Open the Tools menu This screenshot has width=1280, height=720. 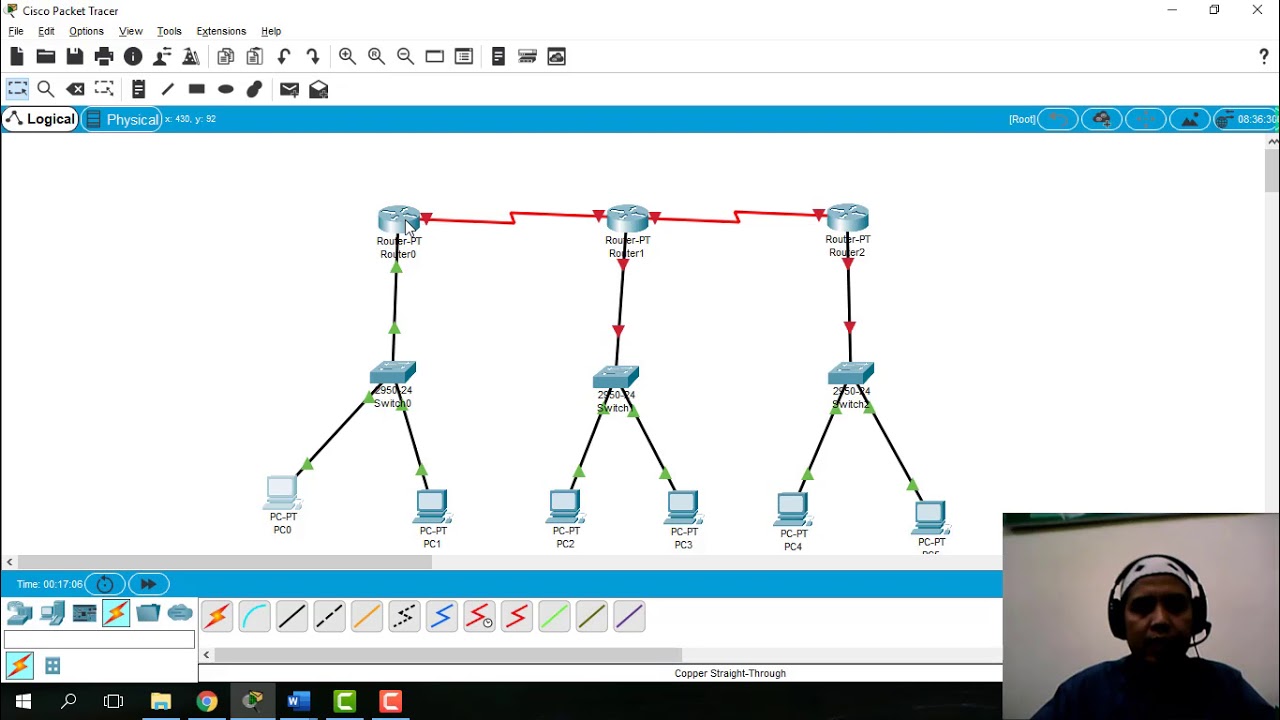(169, 31)
